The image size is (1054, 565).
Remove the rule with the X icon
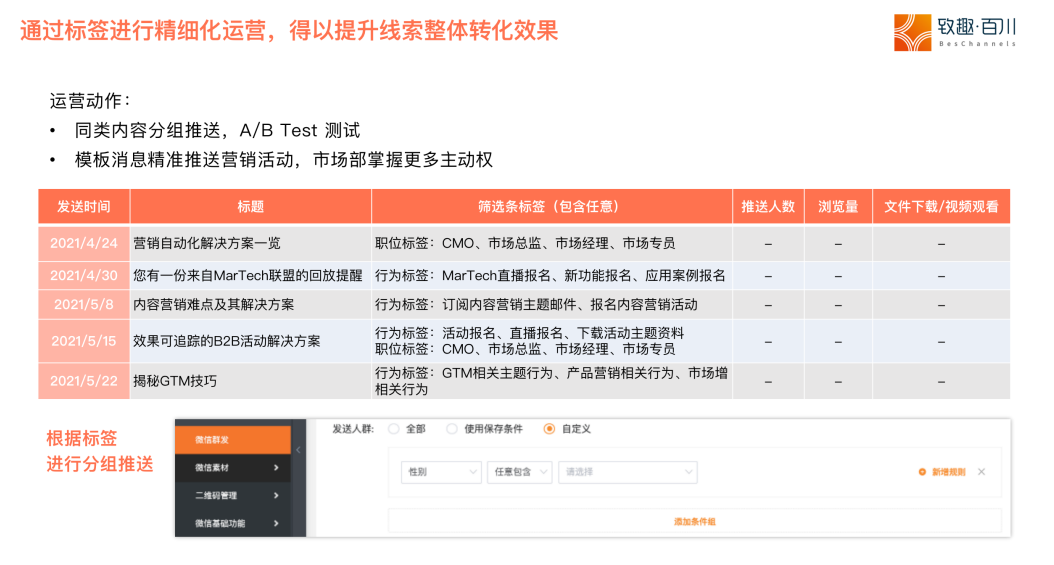point(981,472)
